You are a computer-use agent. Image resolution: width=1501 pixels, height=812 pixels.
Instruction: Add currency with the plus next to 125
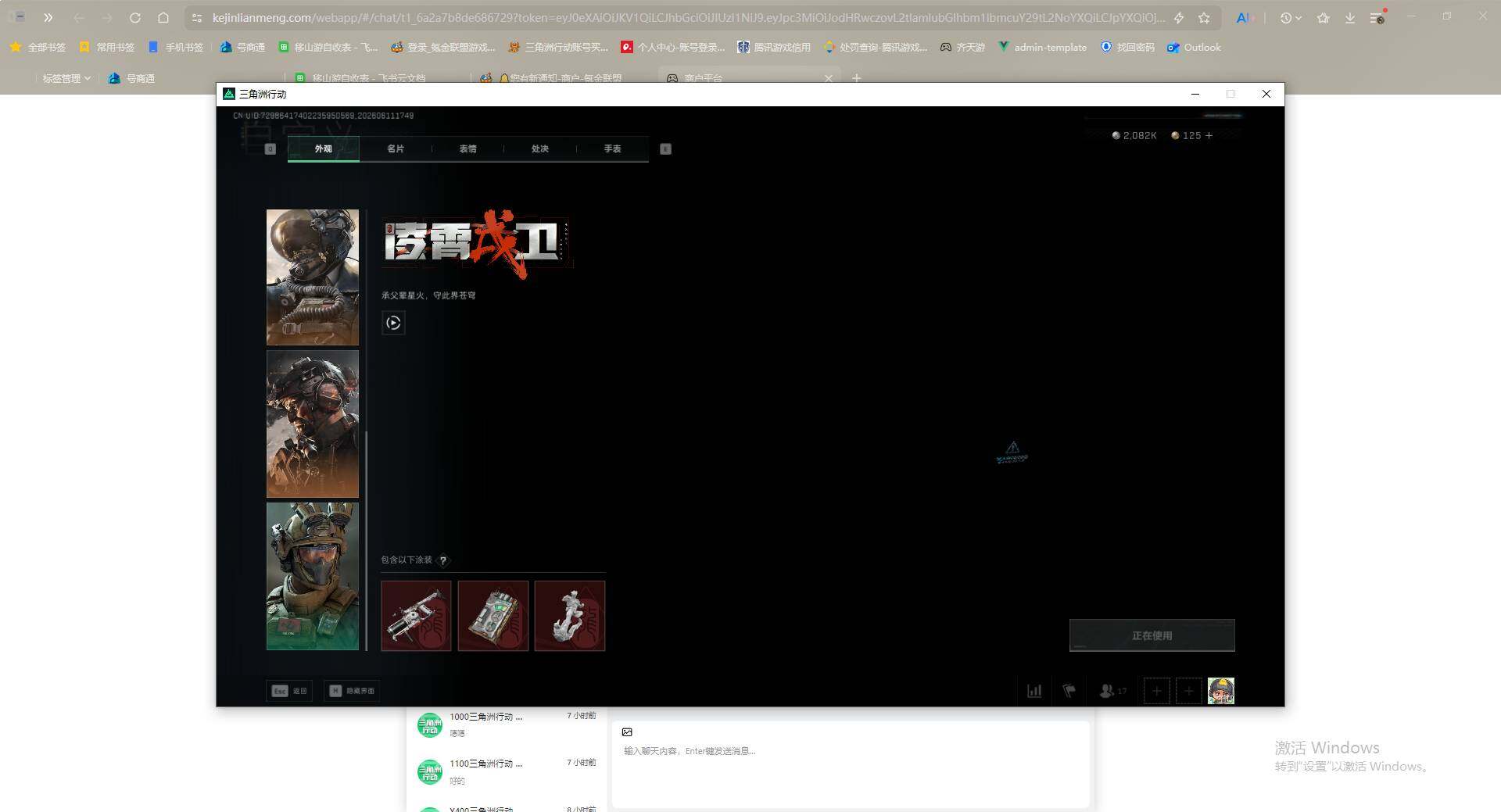point(1209,135)
